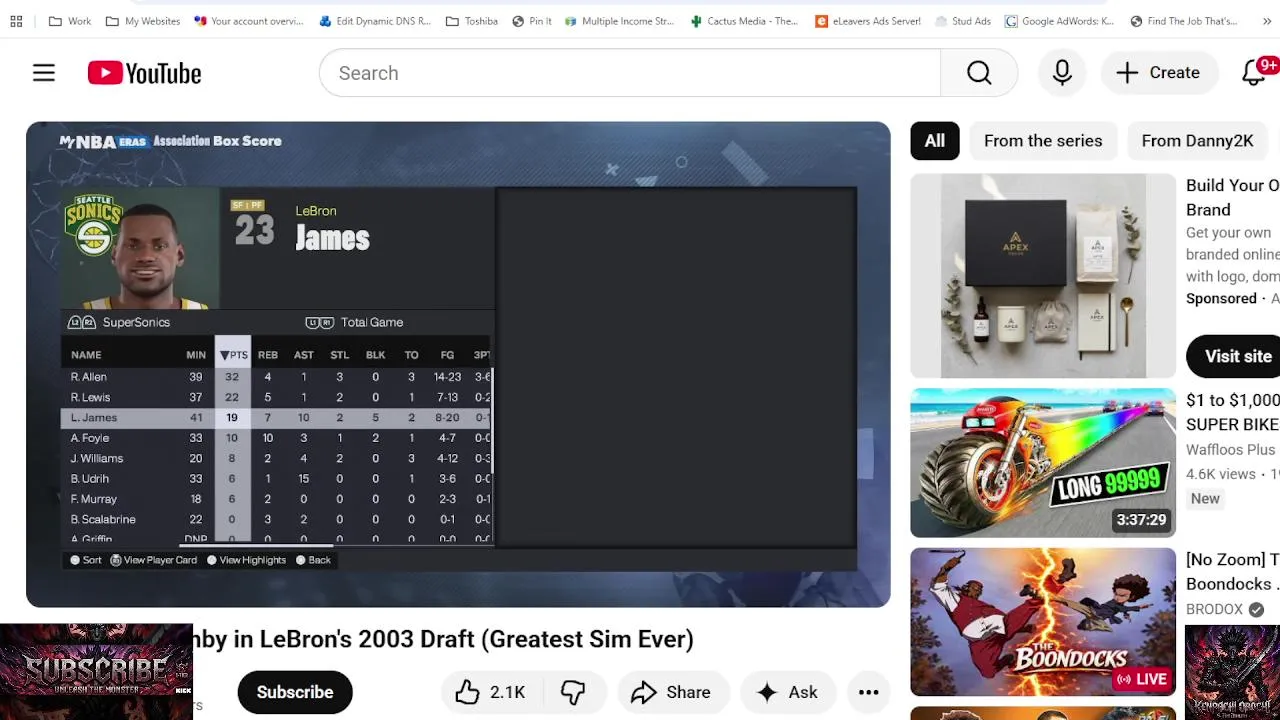Dislike the video with thumbs down
The image size is (1280, 720).
tap(573, 692)
